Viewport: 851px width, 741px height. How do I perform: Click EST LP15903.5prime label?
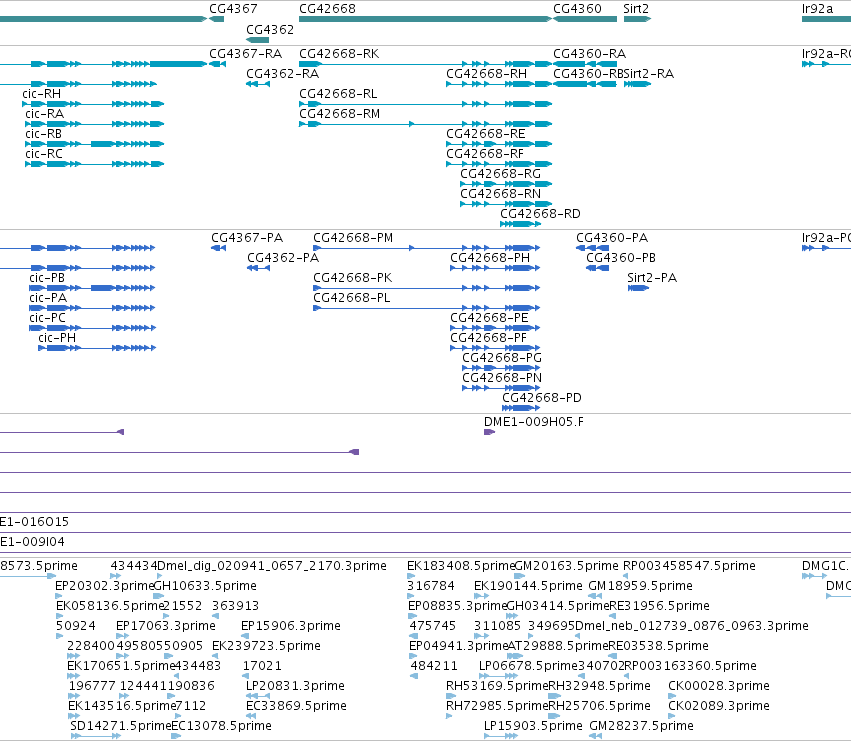tap(533, 727)
